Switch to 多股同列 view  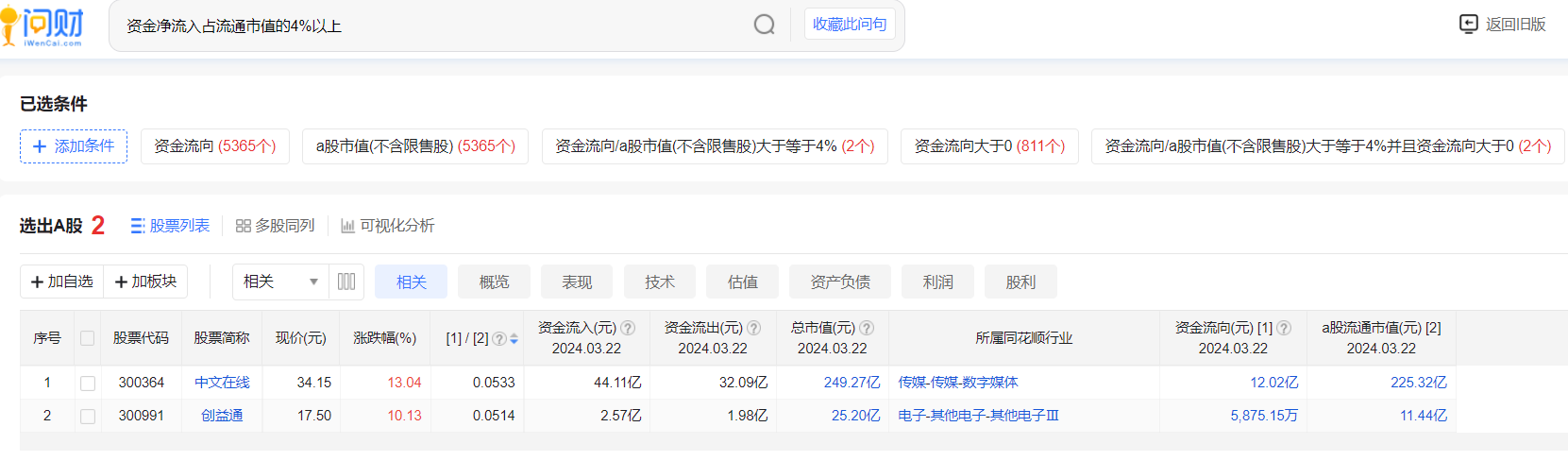[x=275, y=226]
